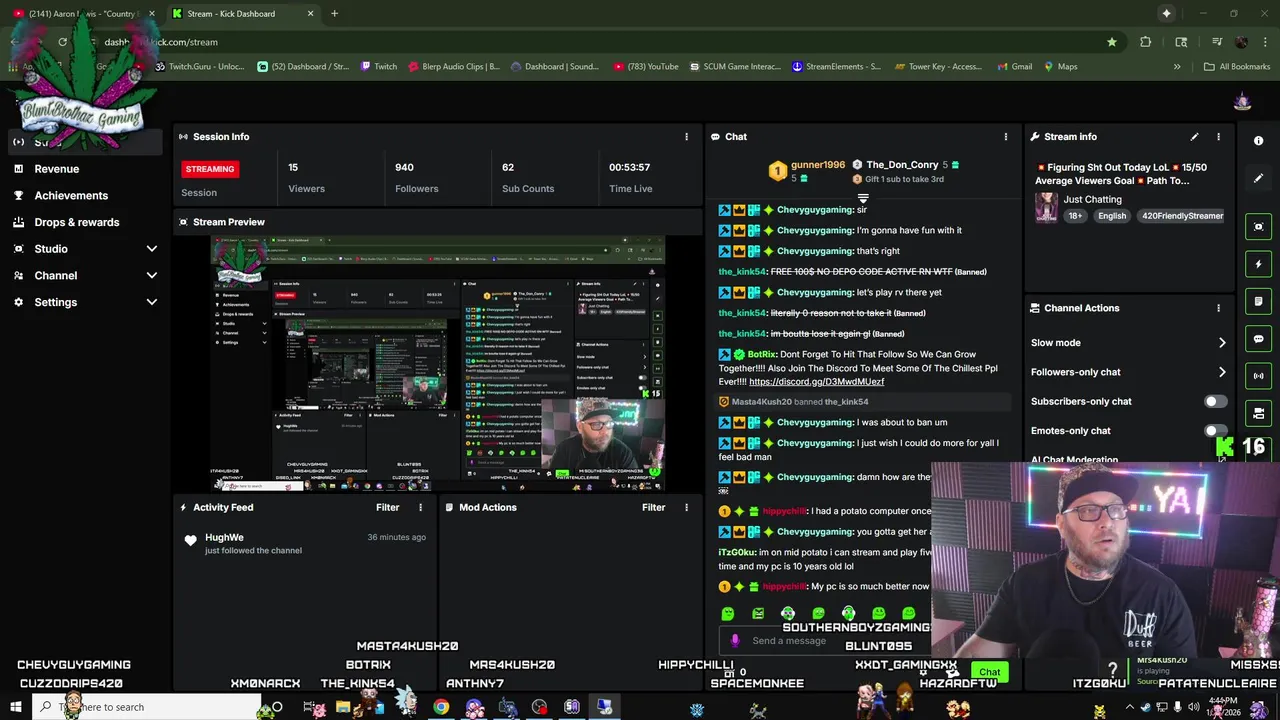Open Blerp Audio Clips bookmark

pos(454,67)
